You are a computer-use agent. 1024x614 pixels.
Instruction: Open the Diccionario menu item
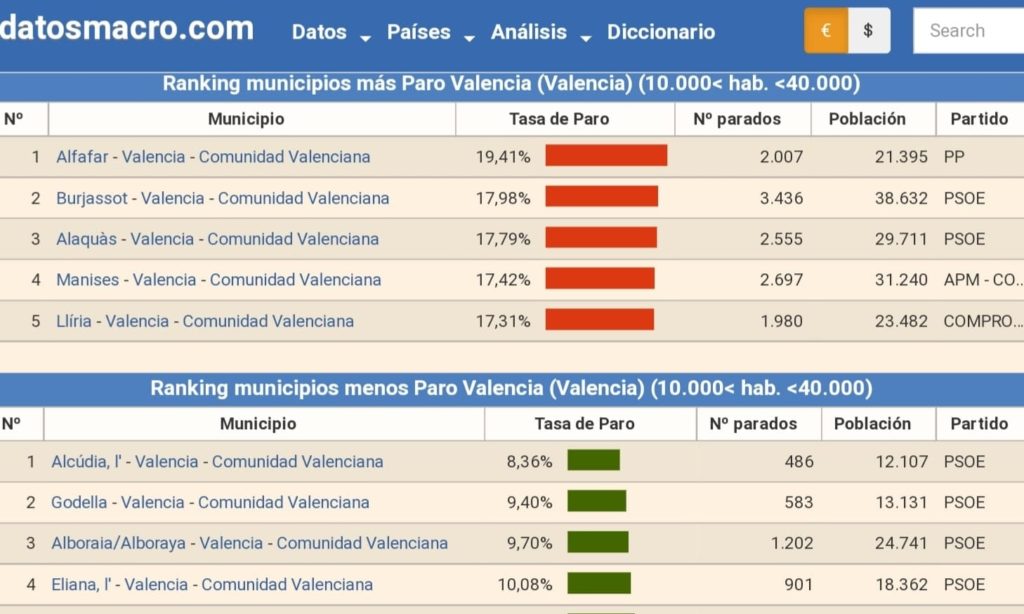661,32
